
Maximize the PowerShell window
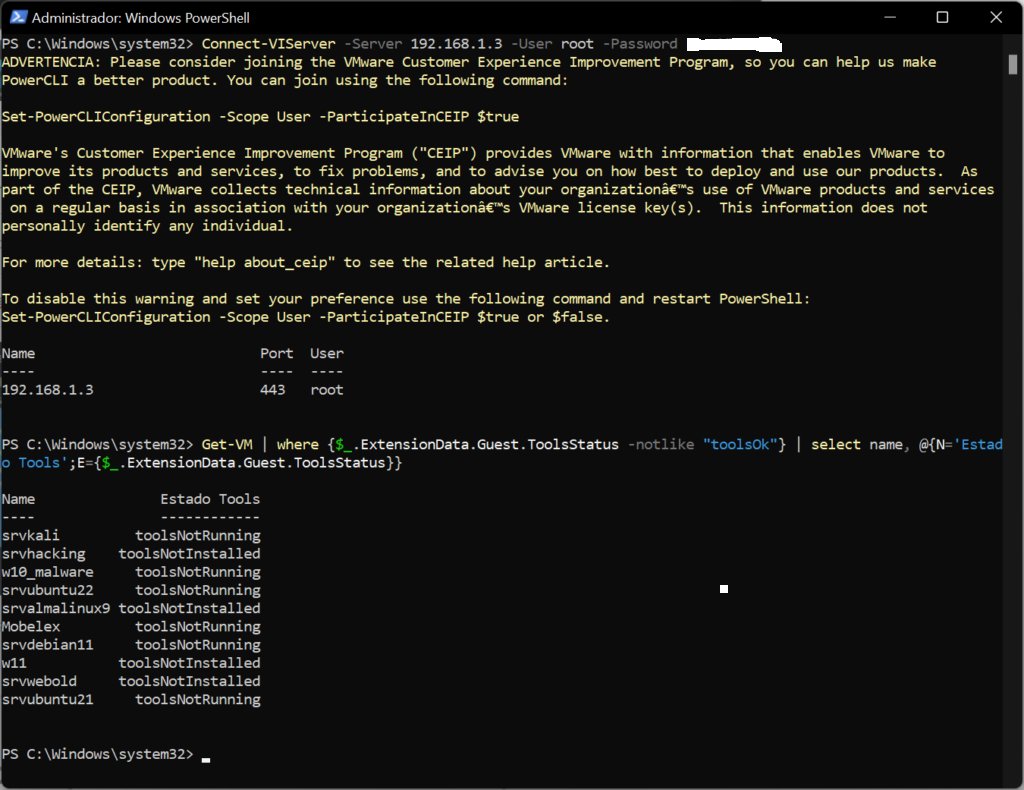click(x=942, y=17)
